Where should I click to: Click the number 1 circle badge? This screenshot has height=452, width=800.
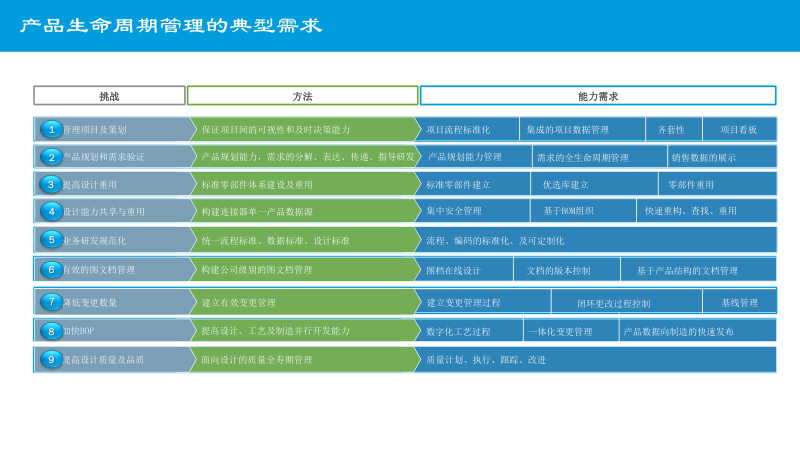click(x=52, y=130)
